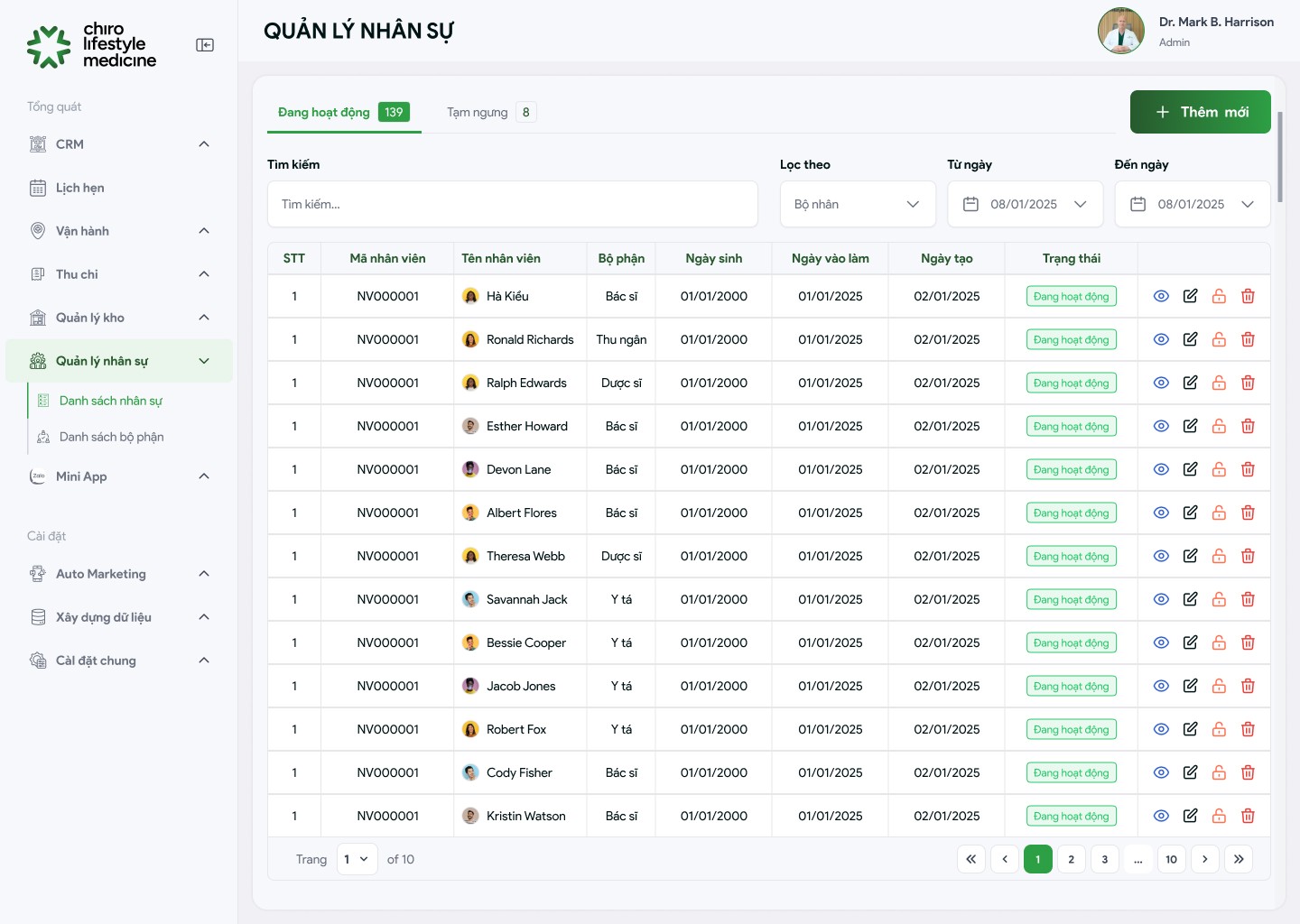Screen dimensions: 1300x924
Task: Delete Robert Fox's row
Action: (1248, 729)
